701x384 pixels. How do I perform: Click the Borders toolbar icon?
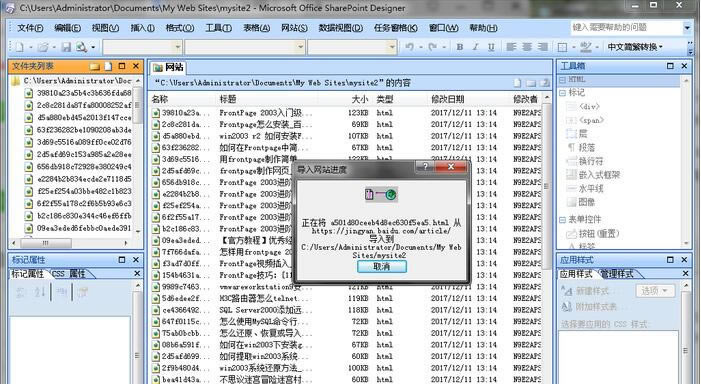(562, 47)
